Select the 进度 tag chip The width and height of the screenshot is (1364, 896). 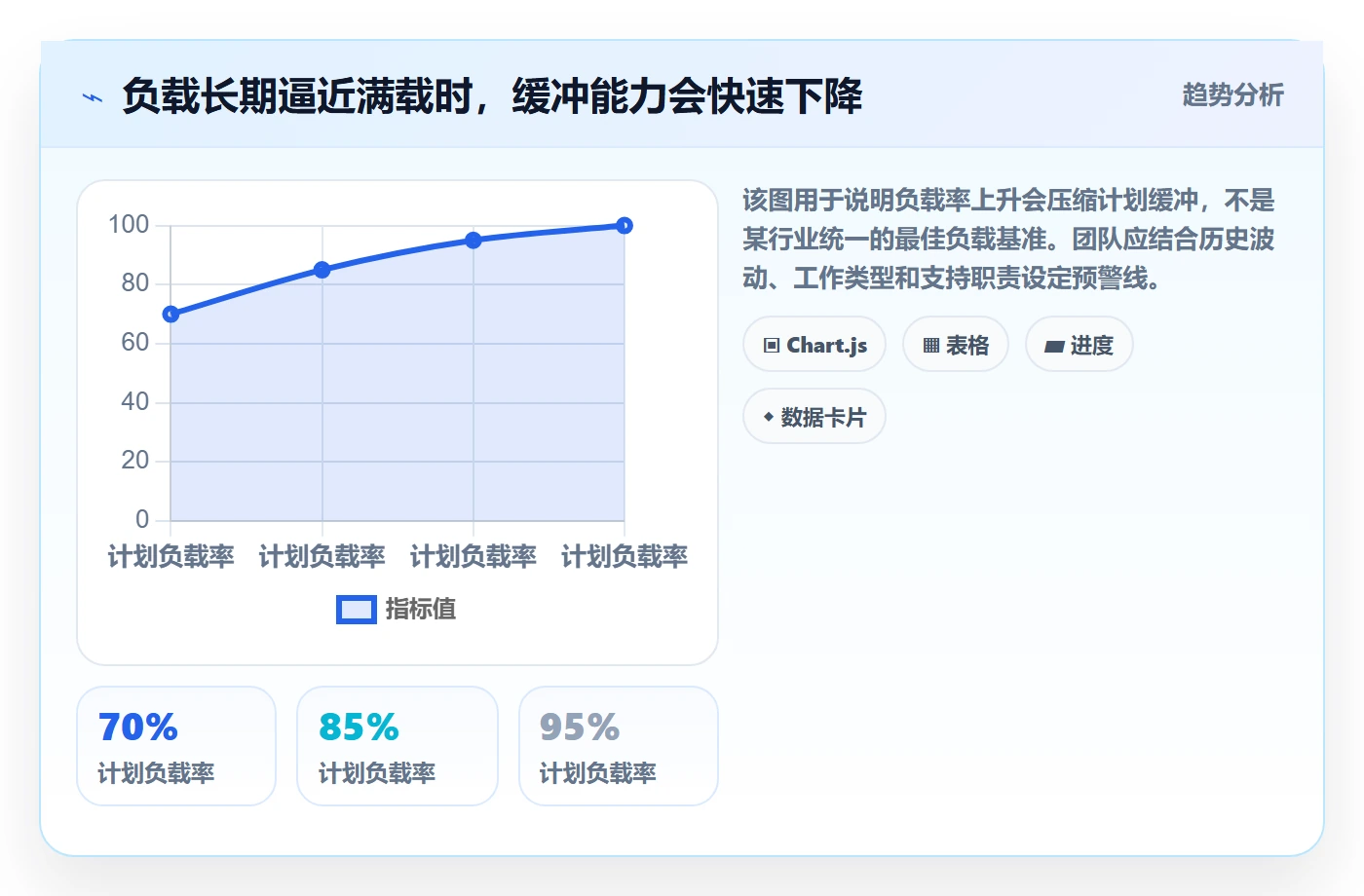click(x=1080, y=345)
